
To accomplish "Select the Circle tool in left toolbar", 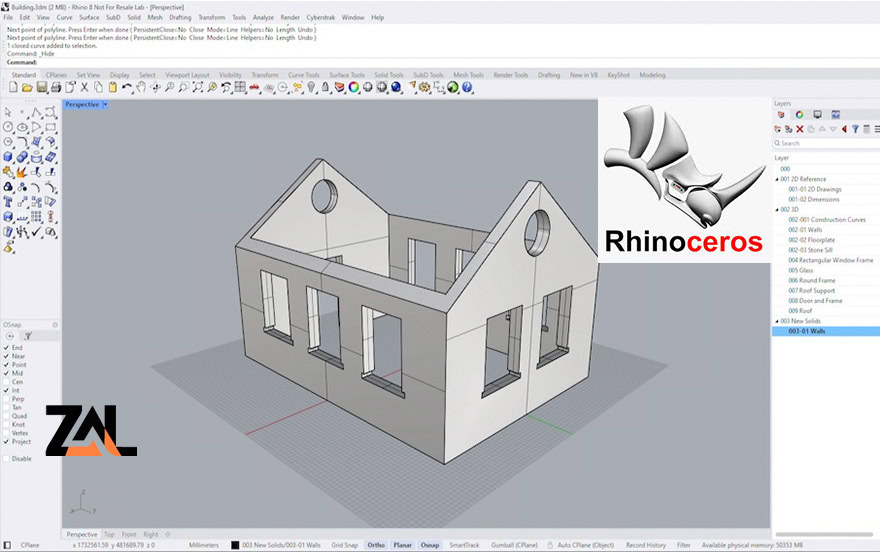I will point(8,126).
